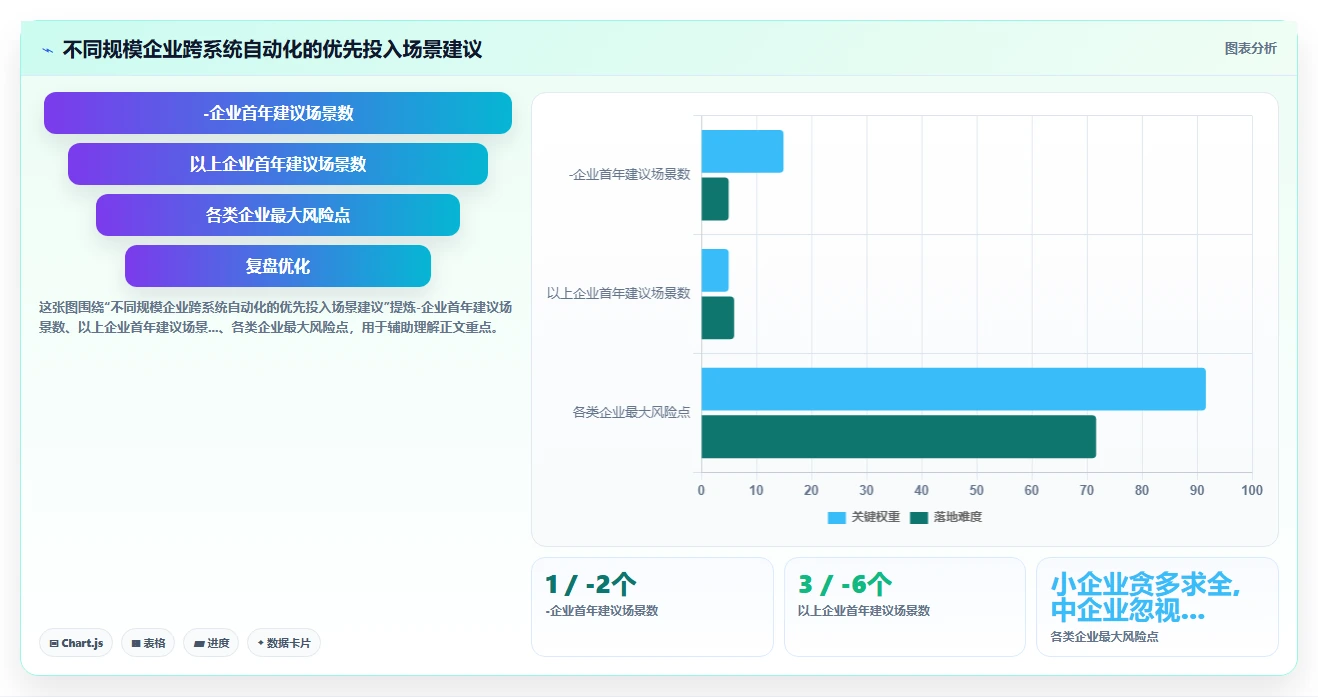Open the 1 / -2个 data card

point(652,607)
